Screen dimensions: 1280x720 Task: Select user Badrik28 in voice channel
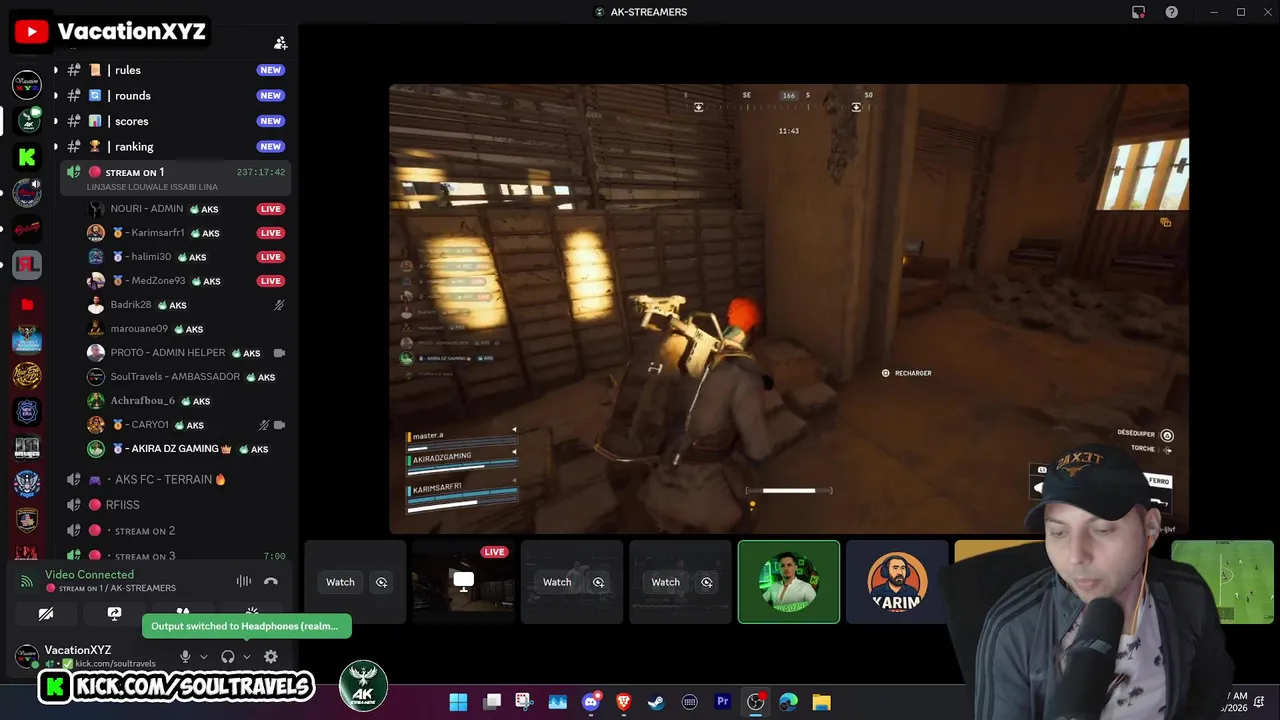[186, 305]
